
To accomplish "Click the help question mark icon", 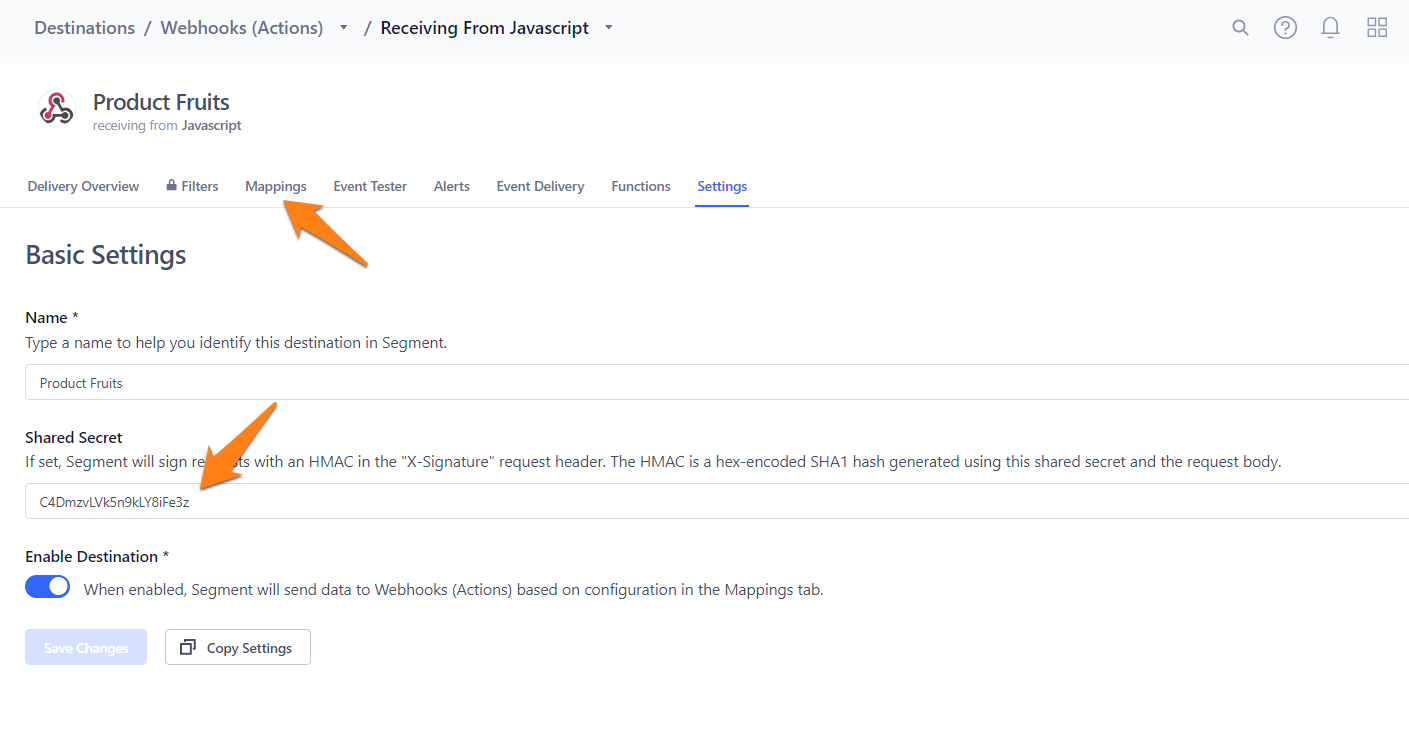I will click(x=1285, y=27).
